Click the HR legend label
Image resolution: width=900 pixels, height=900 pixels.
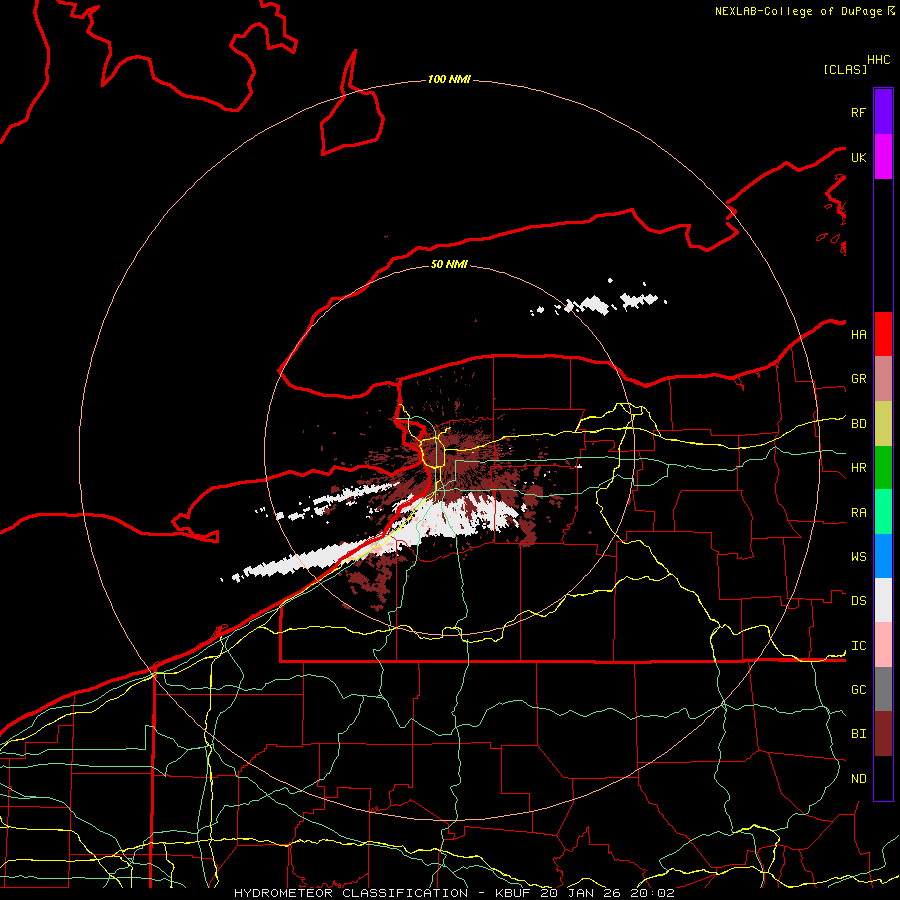click(x=858, y=468)
